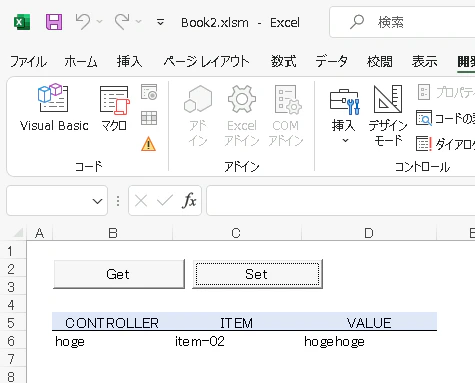The width and height of the screenshot is (475, 383).
Task: Open the マクロ macros dialog
Action: (x=114, y=107)
